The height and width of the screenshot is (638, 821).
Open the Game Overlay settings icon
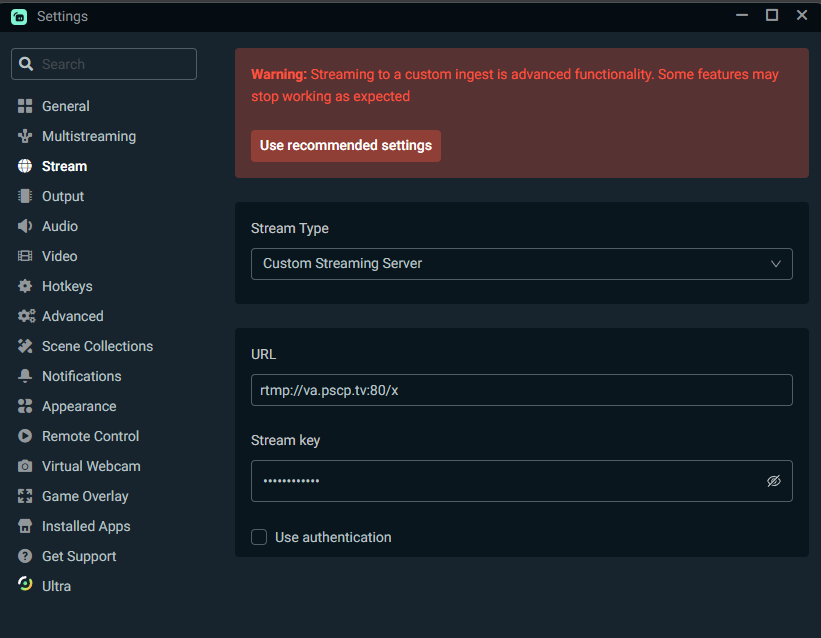[24, 496]
